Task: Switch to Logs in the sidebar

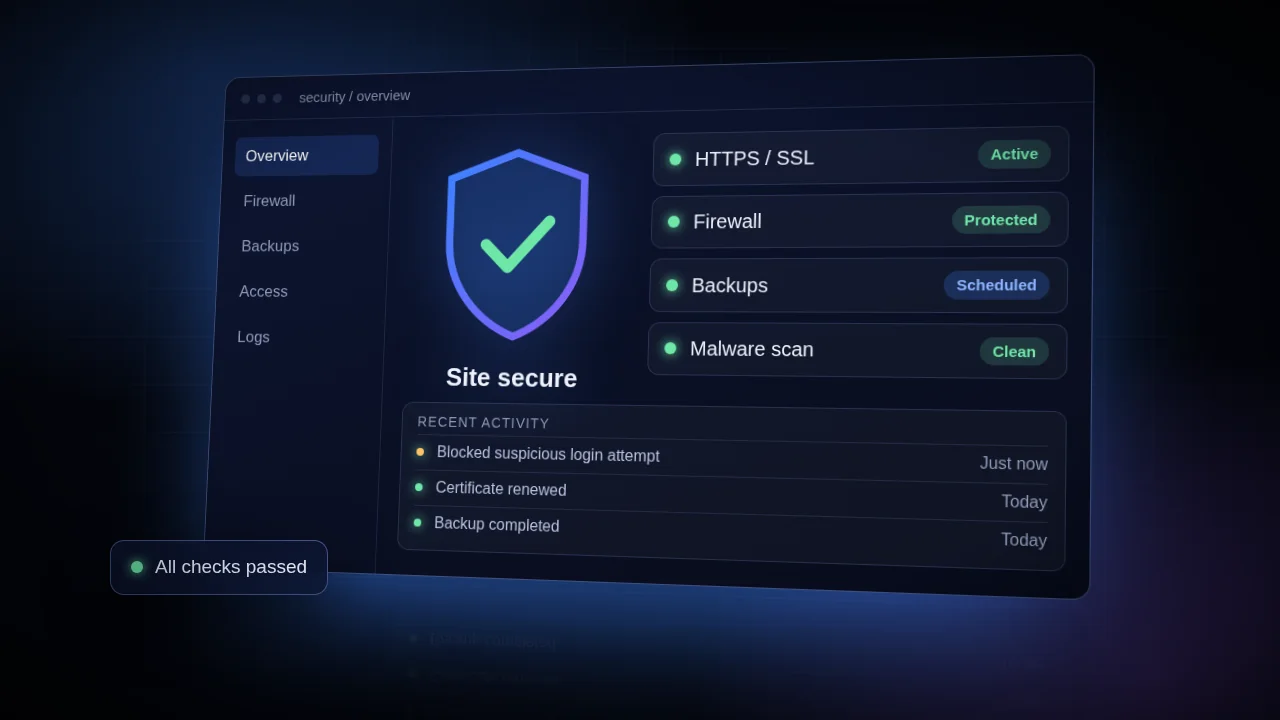Action: 253,337
